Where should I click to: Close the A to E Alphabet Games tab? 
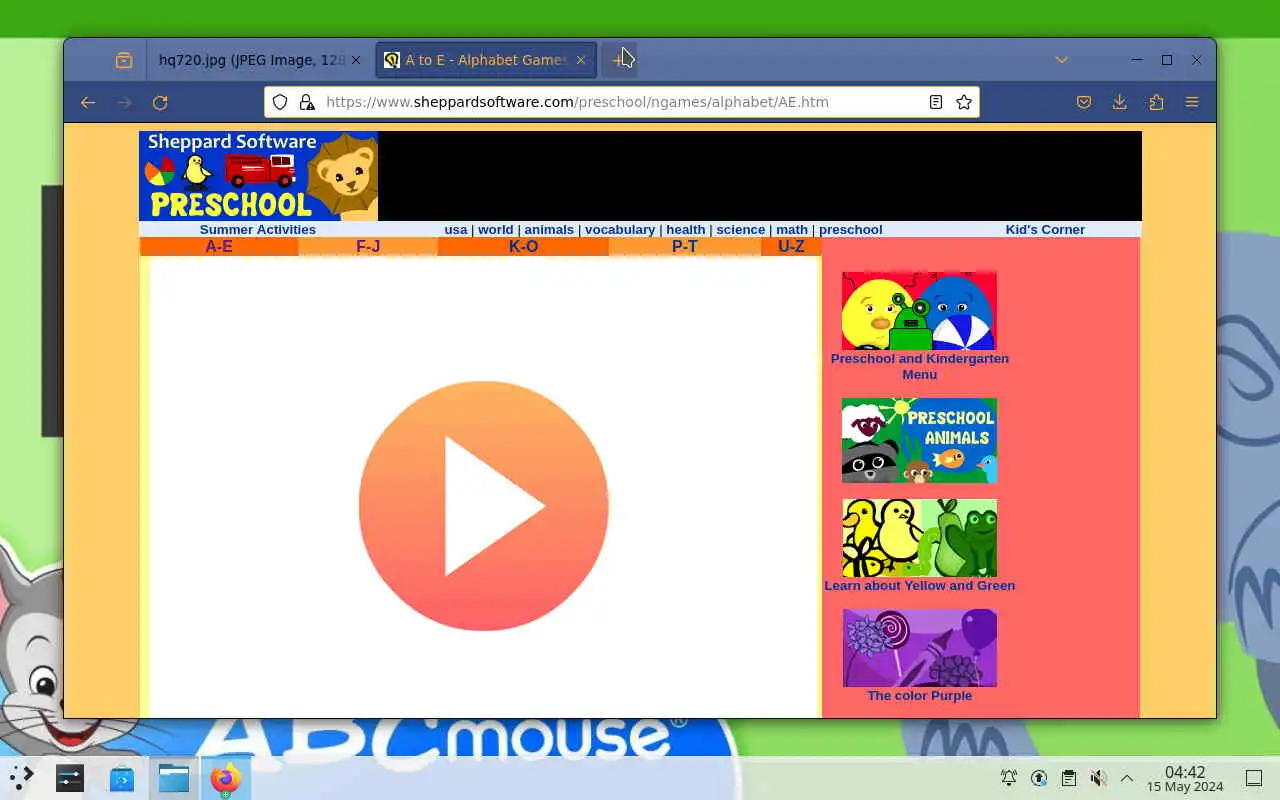point(581,60)
